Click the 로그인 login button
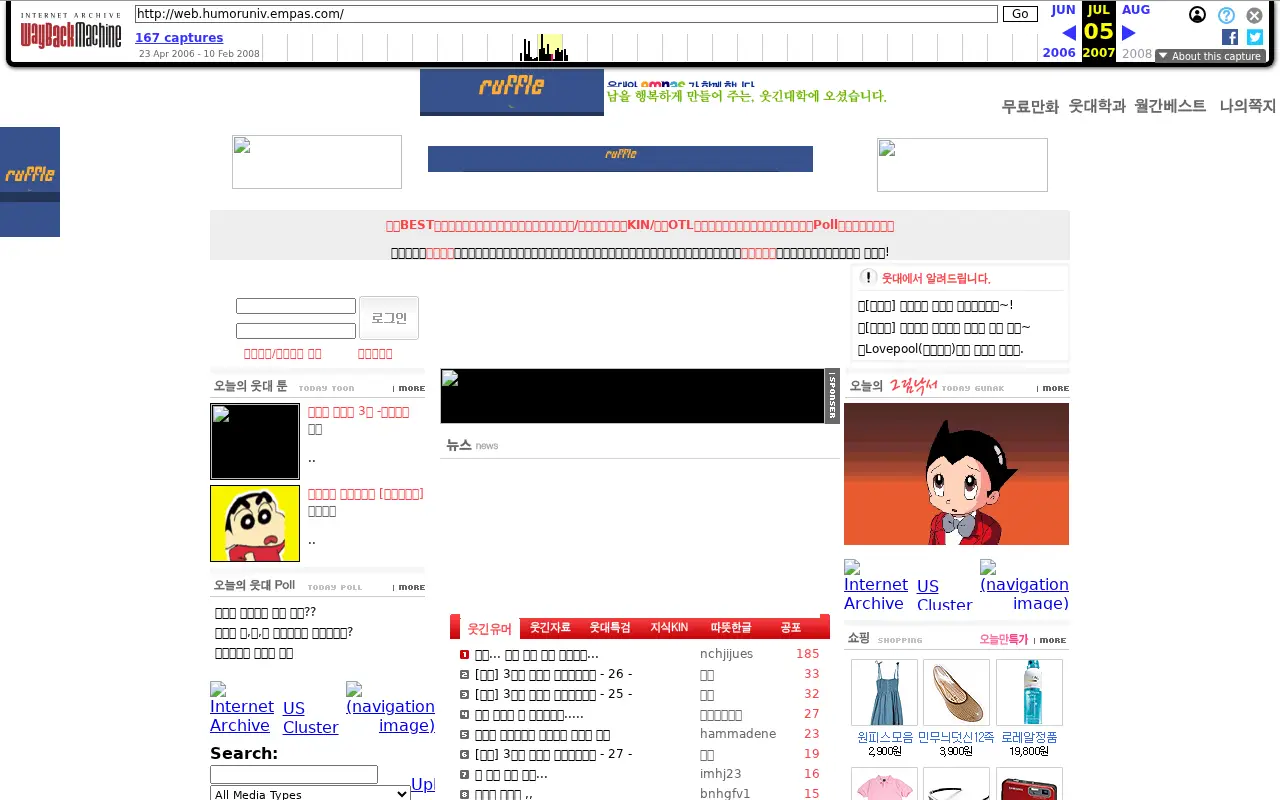1280x800 pixels. (x=389, y=318)
